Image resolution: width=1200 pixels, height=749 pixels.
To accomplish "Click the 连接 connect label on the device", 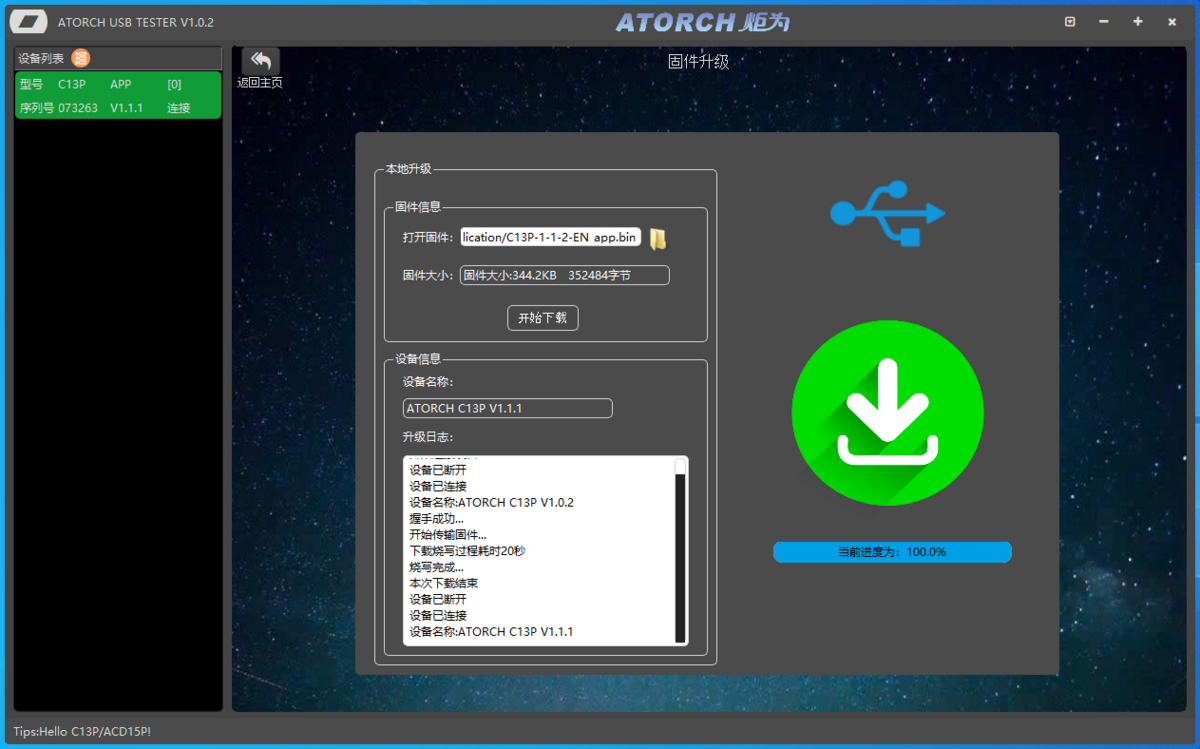I will click(177, 108).
